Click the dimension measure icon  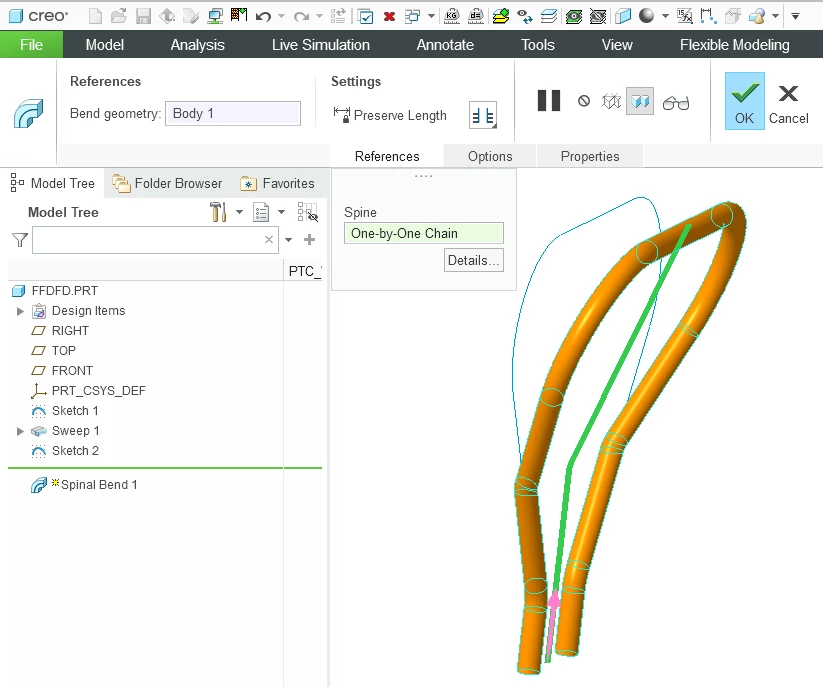[x=709, y=16]
